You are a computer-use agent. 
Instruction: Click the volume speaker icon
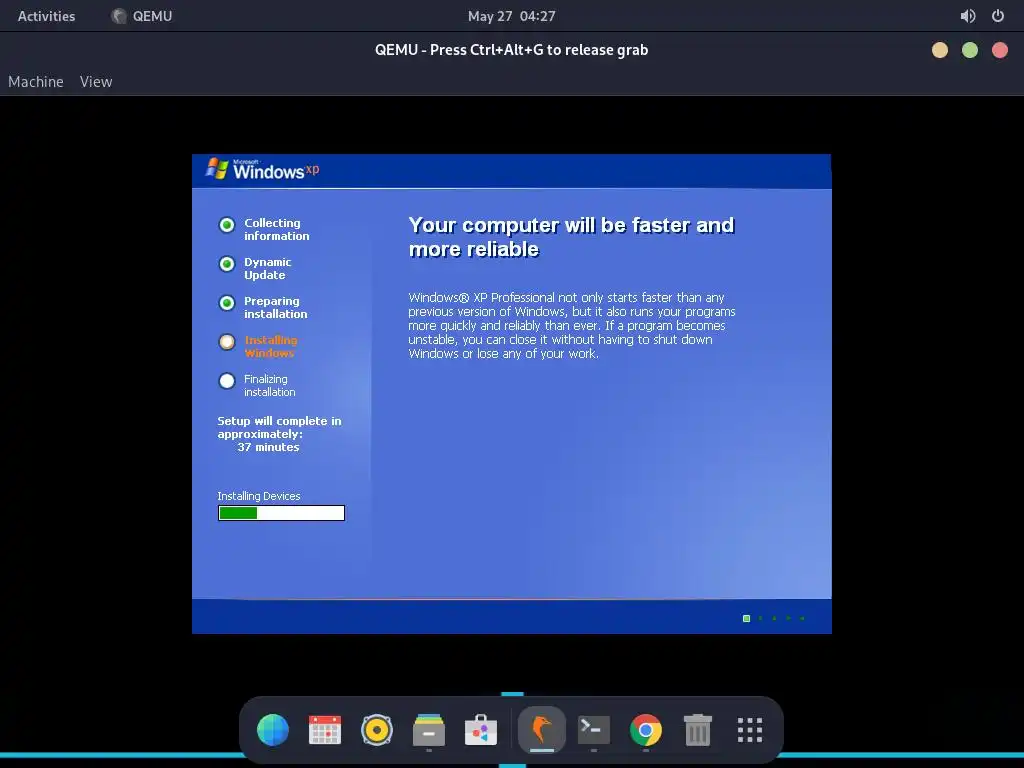coord(968,16)
